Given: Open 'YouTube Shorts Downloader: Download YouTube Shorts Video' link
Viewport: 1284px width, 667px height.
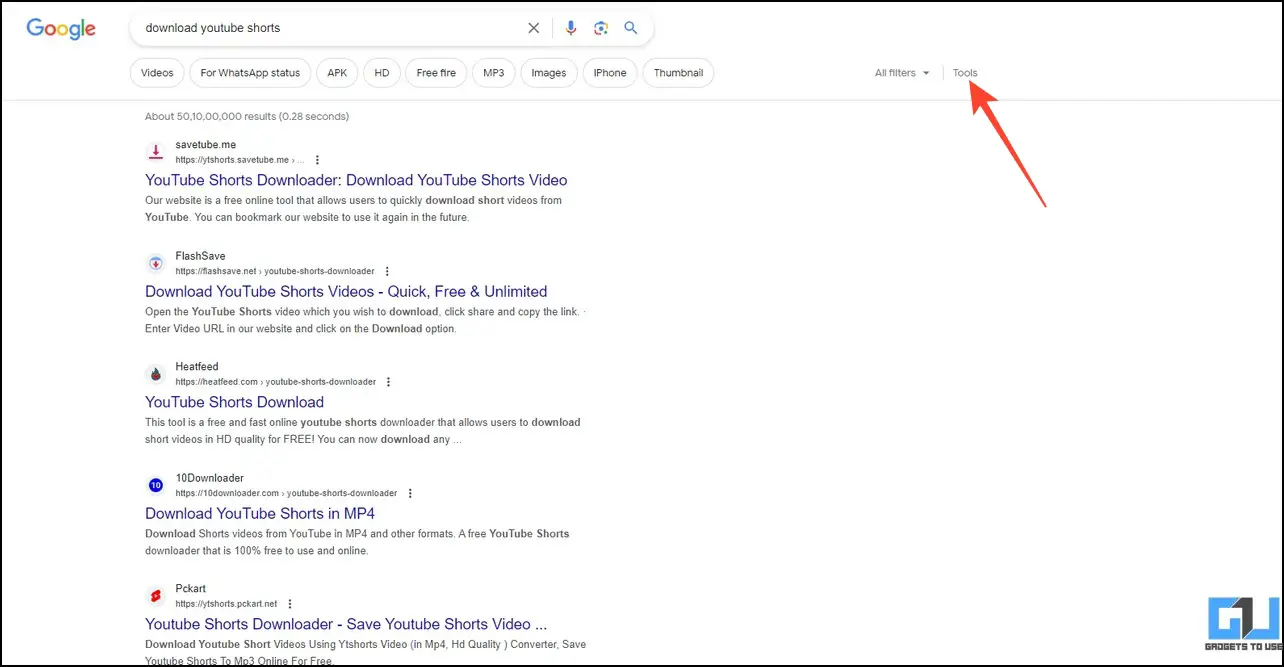Looking at the screenshot, I should point(356,180).
